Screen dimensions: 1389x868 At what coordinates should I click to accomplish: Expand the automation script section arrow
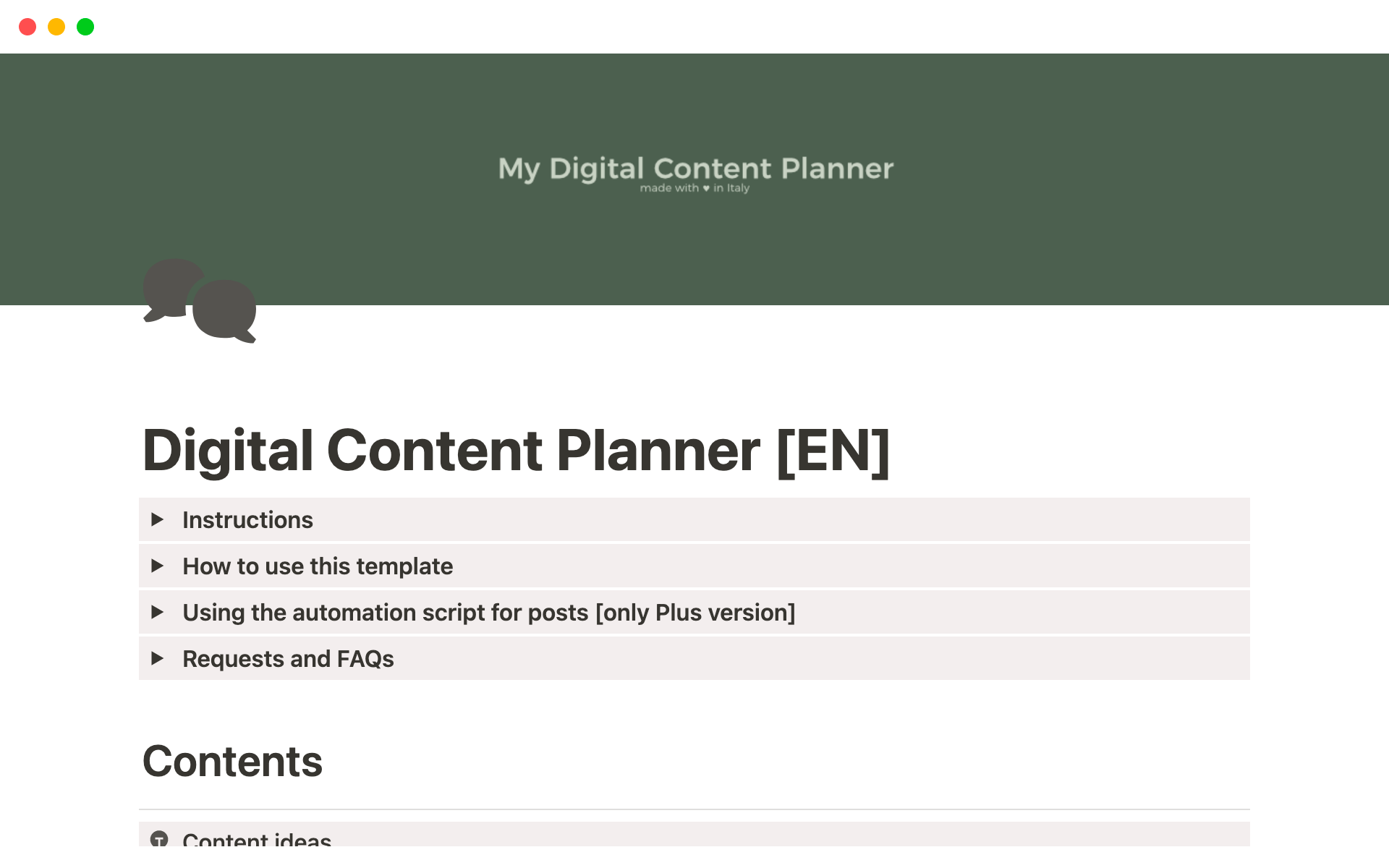pyautogui.click(x=157, y=612)
